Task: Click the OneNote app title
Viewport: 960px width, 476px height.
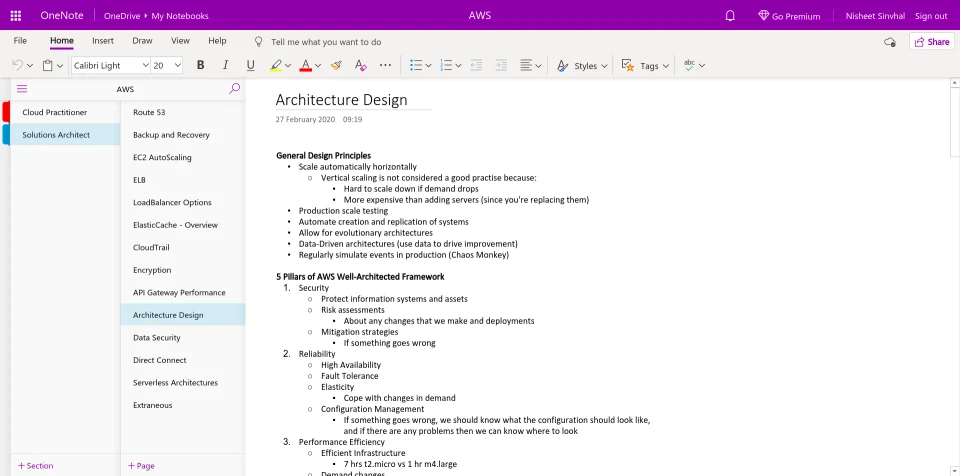Action: tap(62, 16)
